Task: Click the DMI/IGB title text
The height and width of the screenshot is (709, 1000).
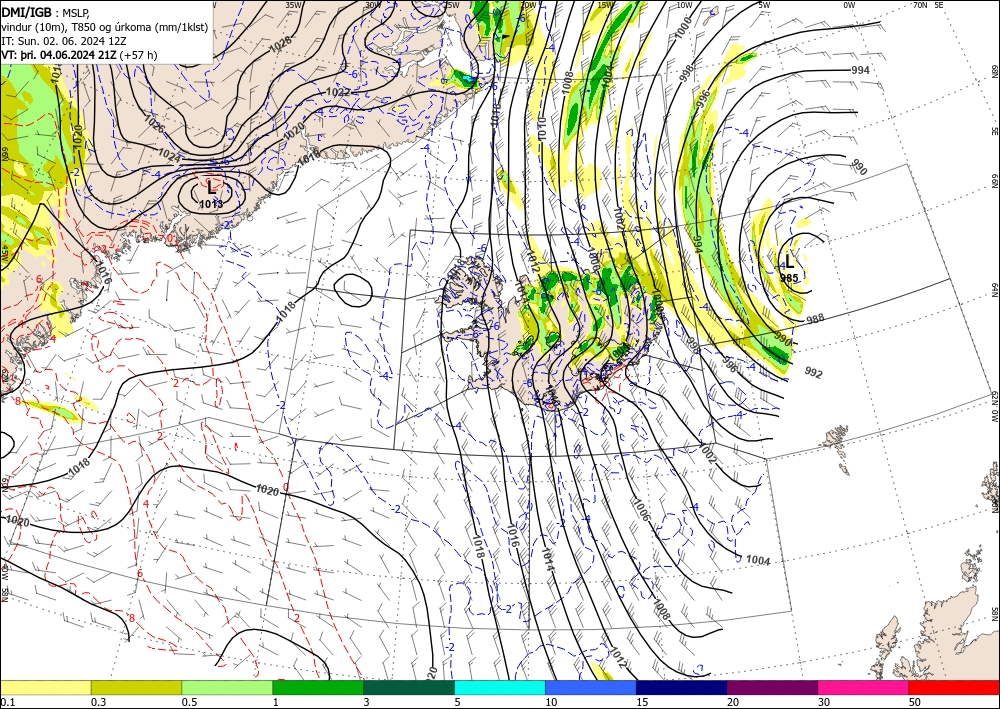Action: click(x=27, y=12)
